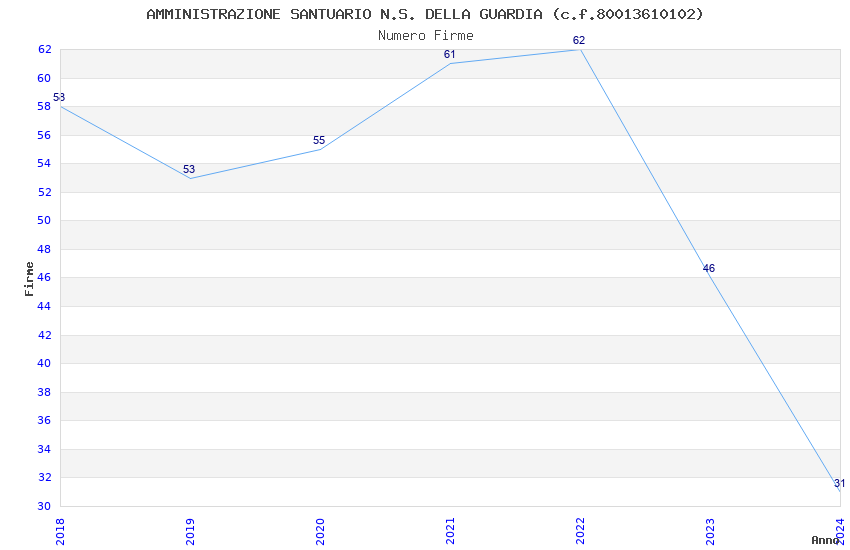Click the 'Numero Firme' subtitle
850x550 pixels.
tap(426, 36)
